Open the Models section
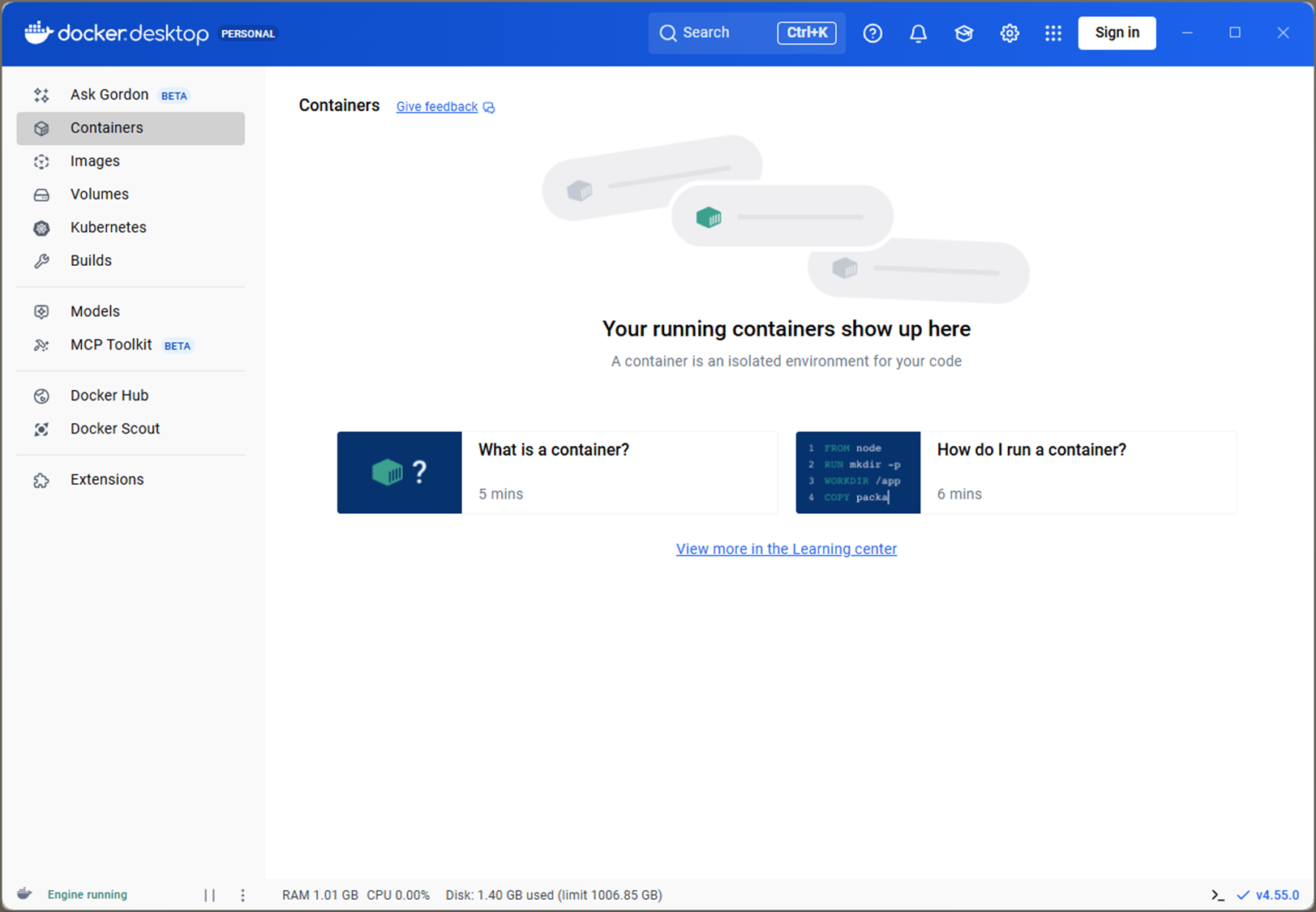This screenshot has height=912, width=1316. [131, 311]
